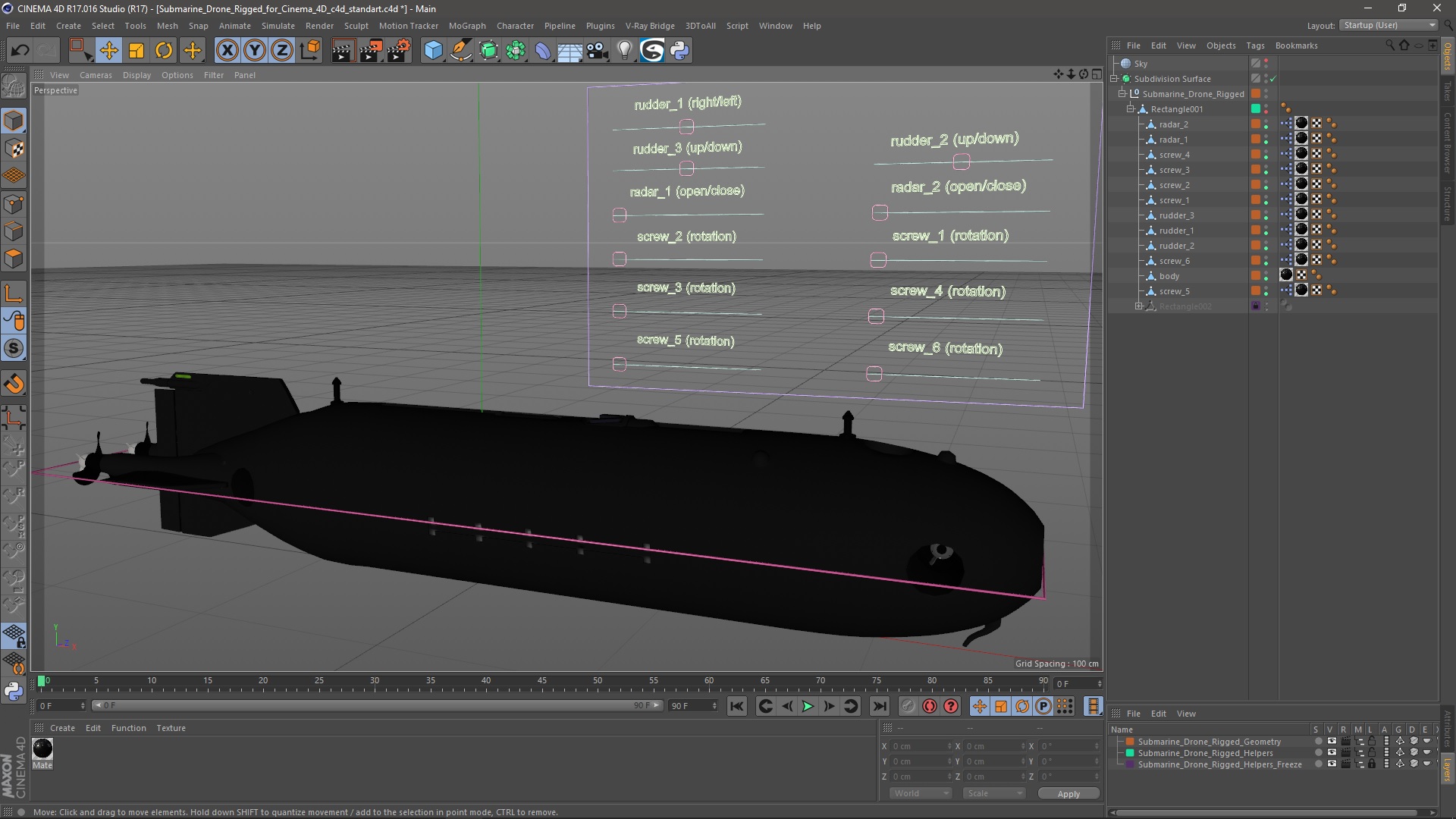Open the Sculpt menu
The width and height of the screenshot is (1456, 819).
click(x=356, y=26)
